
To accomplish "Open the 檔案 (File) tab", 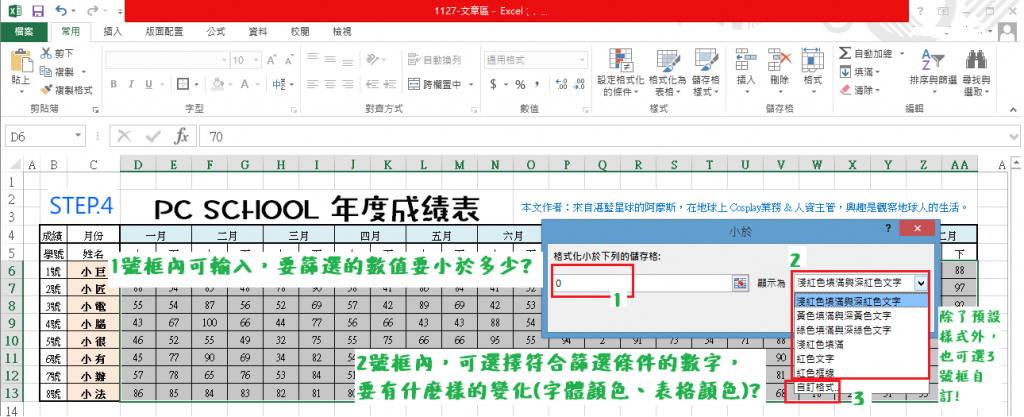I will (x=24, y=31).
